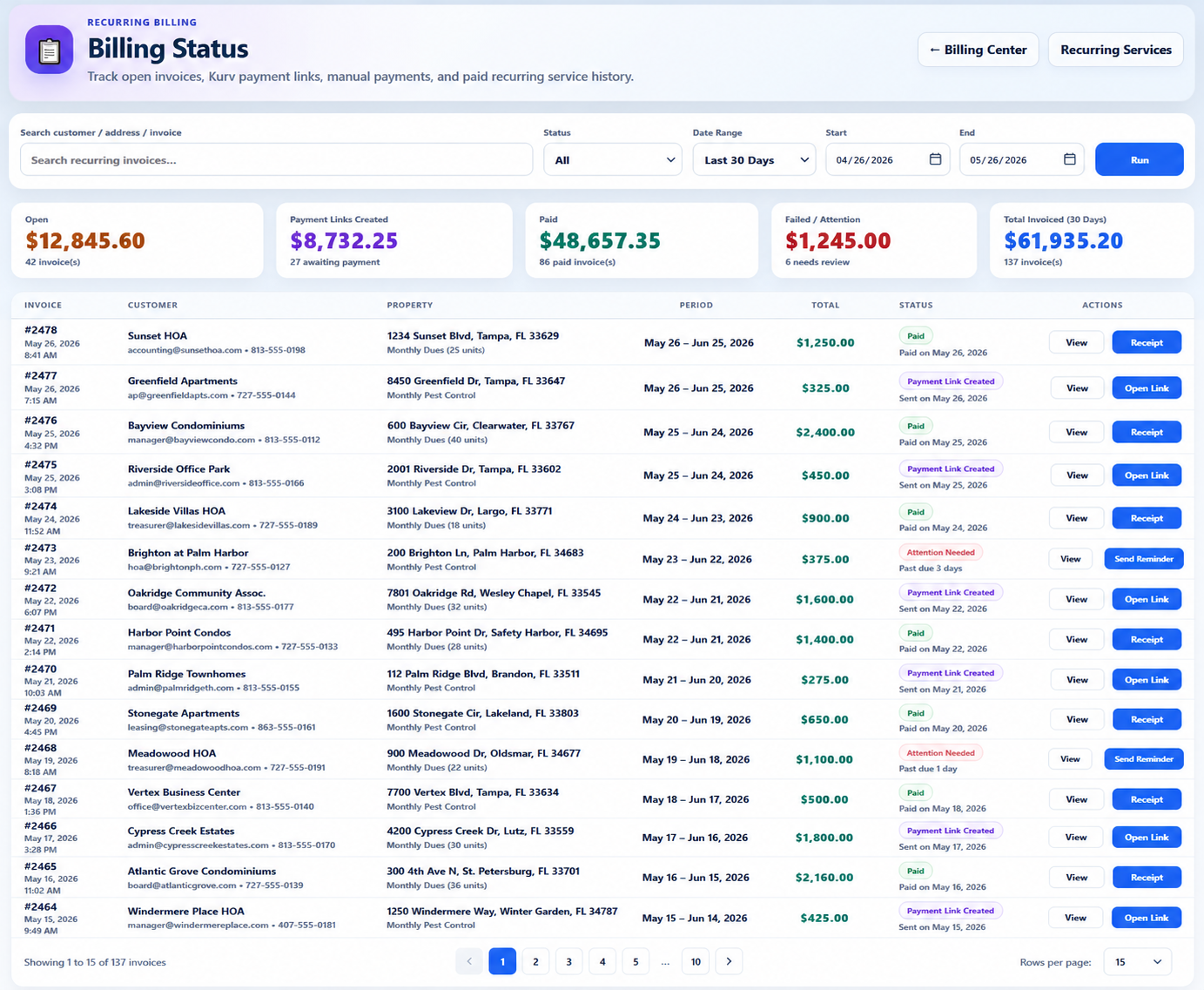1204x990 pixels.
Task: Click the TOTAL column header
Action: (x=825, y=306)
